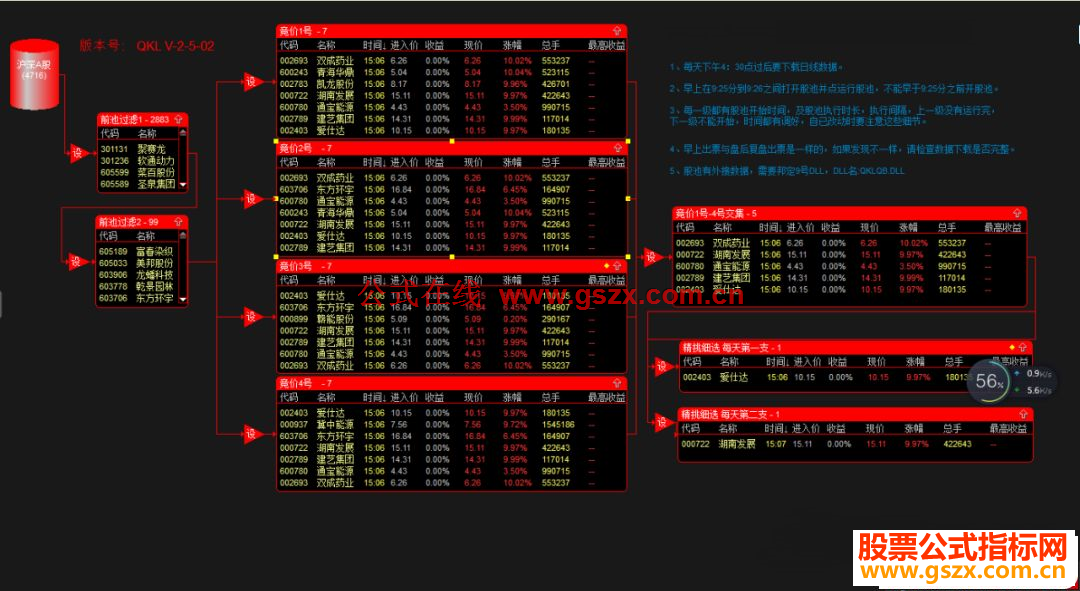Collapse 竞价3号 panel with up arrow

[617, 266]
